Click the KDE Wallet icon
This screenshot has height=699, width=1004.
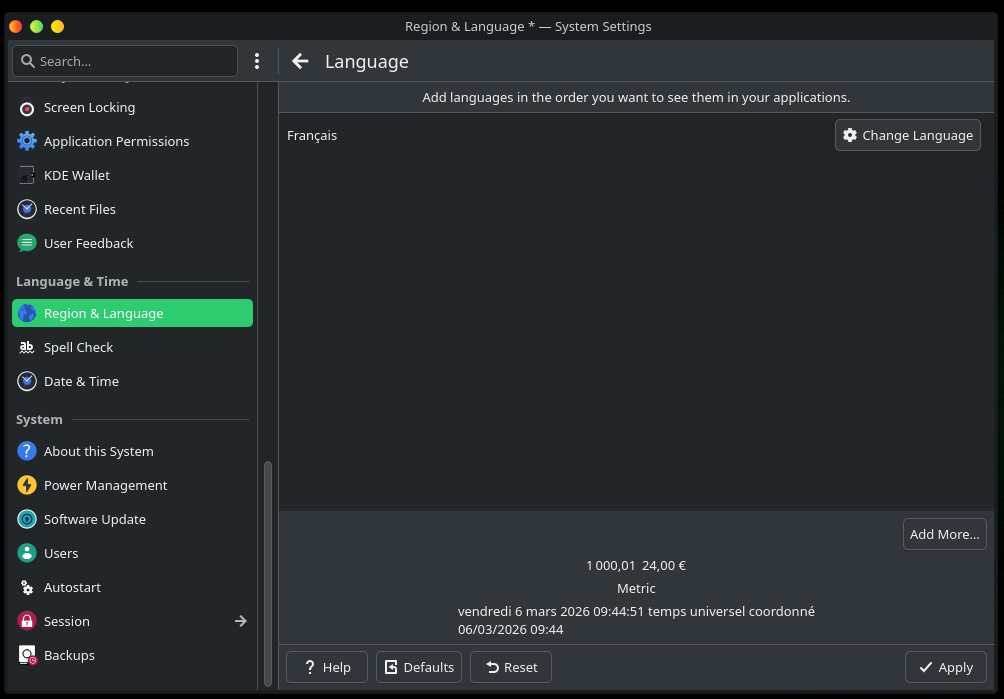[27, 176]
